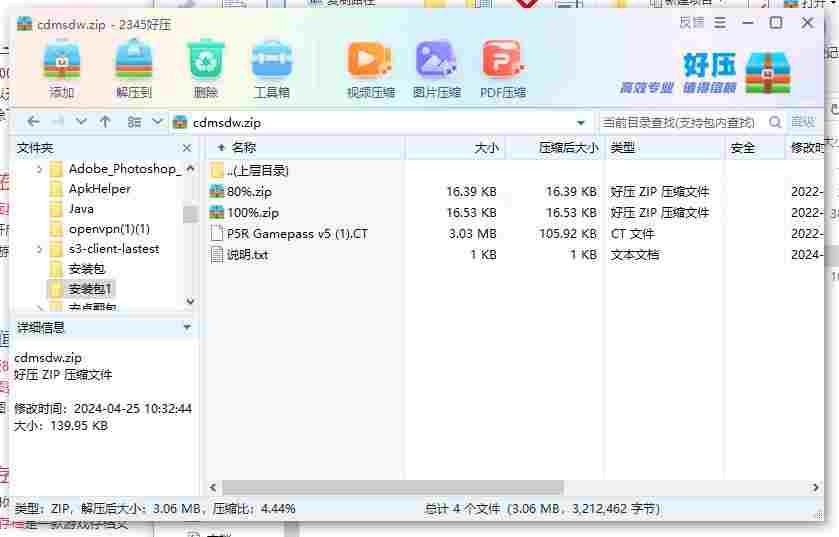Click folder tree scroll-up arrow
This screenshot has height=537, width=839.
click(x=190, y=168)
